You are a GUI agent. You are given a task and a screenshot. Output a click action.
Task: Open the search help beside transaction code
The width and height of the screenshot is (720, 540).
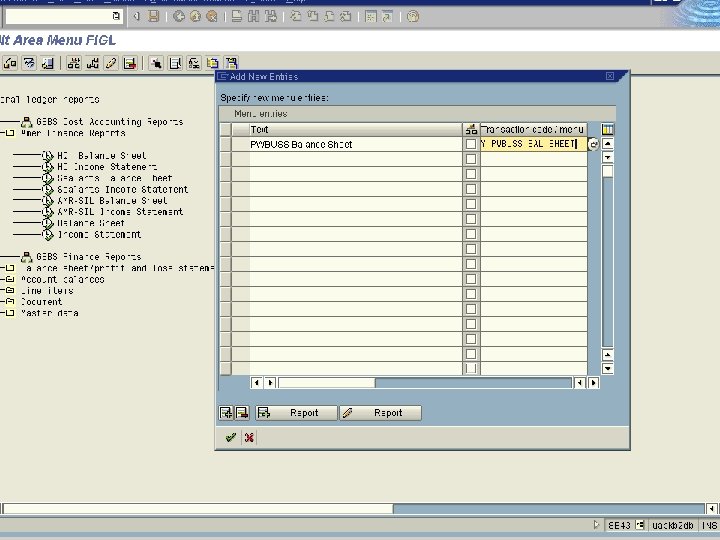click(x=593, y=145)
